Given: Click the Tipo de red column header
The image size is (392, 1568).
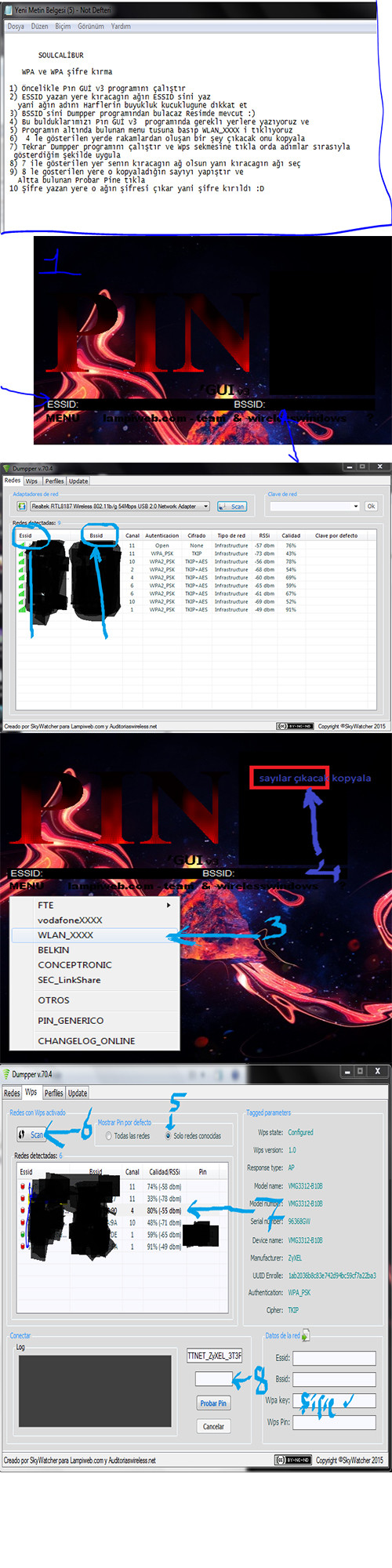Looking at the screenshot, I should coord(231,535).
